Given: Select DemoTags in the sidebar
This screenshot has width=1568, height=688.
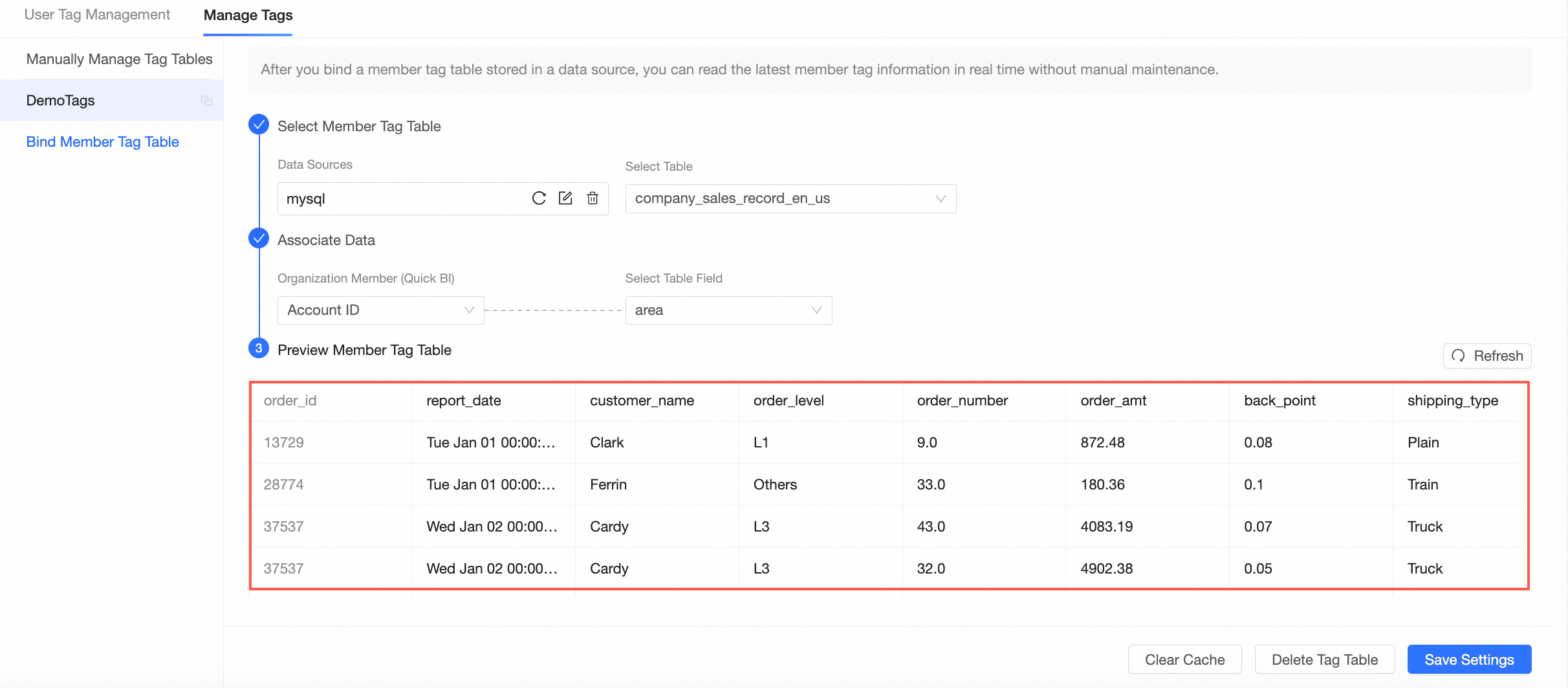Looking at the screenshot, I should 111,100.
